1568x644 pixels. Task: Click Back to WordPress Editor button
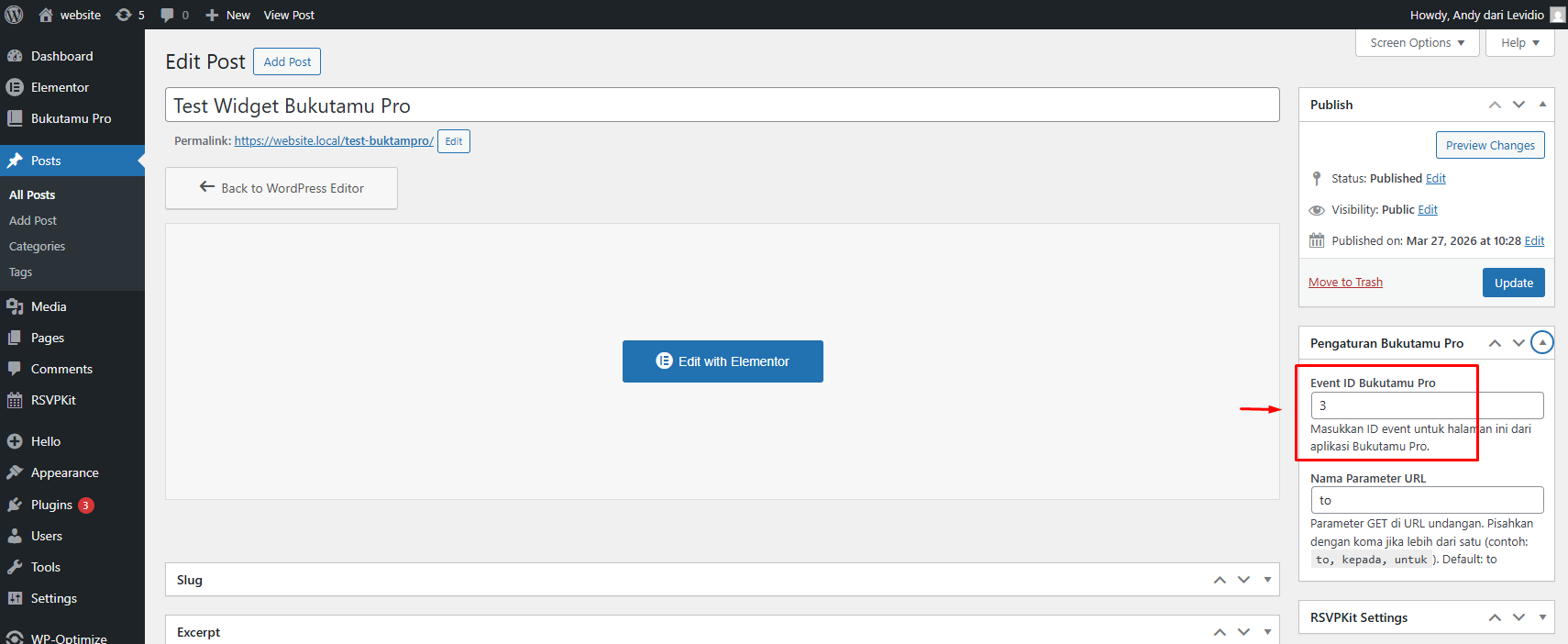pyautogui.click(x=282, y=188)
